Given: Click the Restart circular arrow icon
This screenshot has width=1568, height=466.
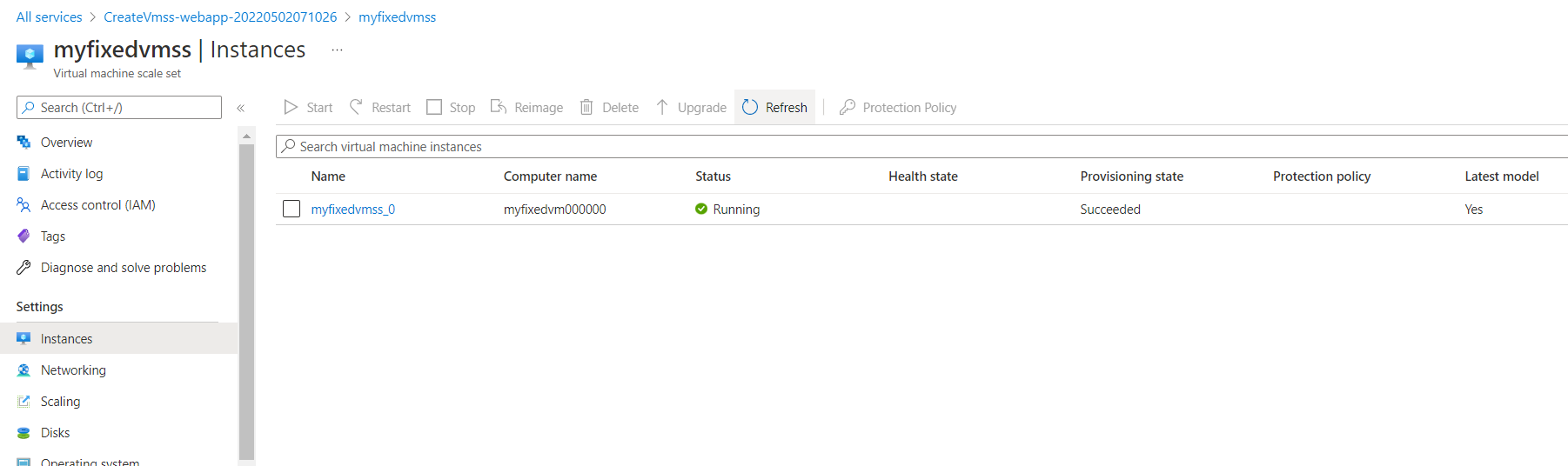Looking at the screenshot, I should [x=356, y=107].
